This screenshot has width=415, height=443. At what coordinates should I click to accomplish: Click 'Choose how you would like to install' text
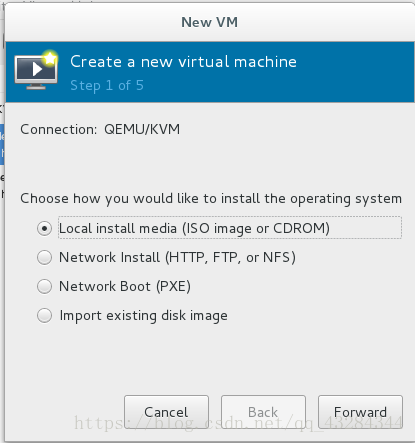point(211,199)
